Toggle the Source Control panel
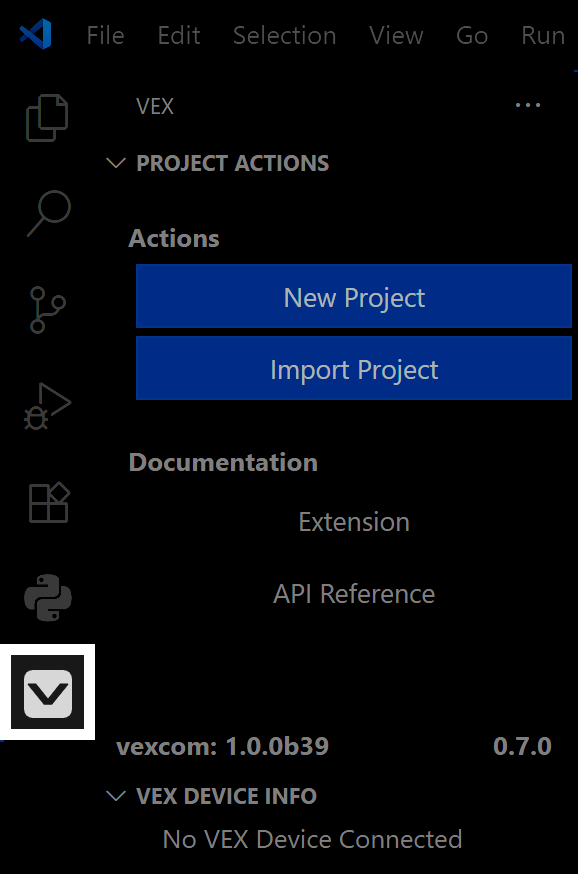The image size is (578, 874). pyautogui.click(x=46, y=309)
